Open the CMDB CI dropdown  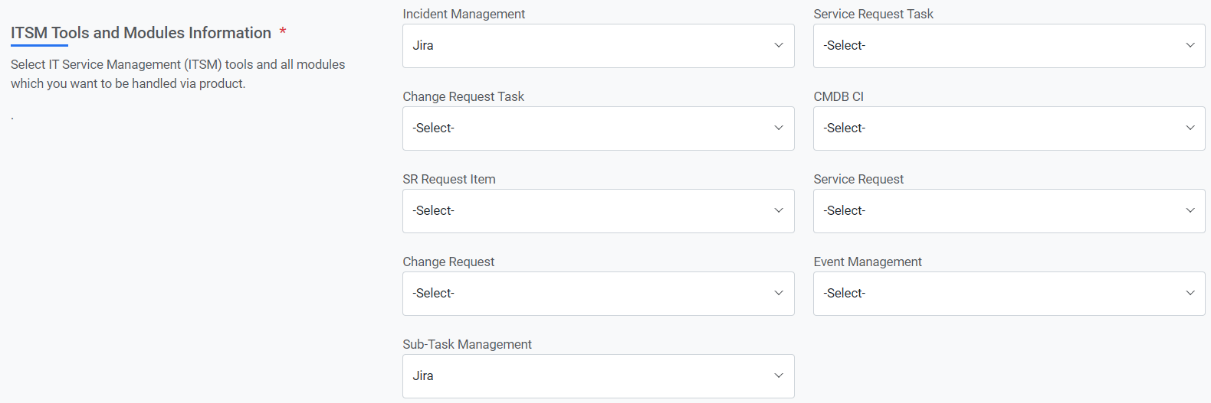click(1009, 129)
